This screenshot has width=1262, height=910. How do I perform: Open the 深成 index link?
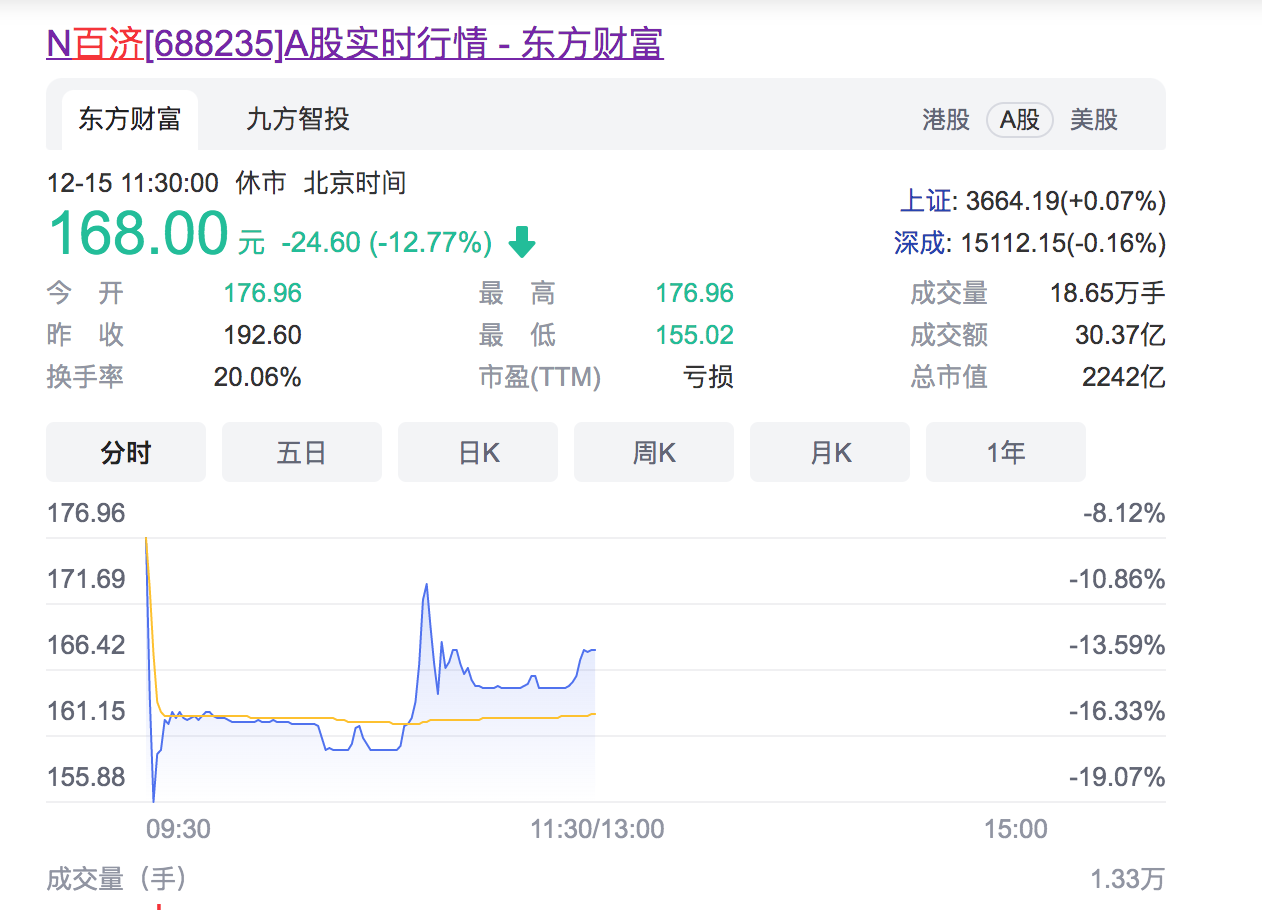[x=919, y=243]
